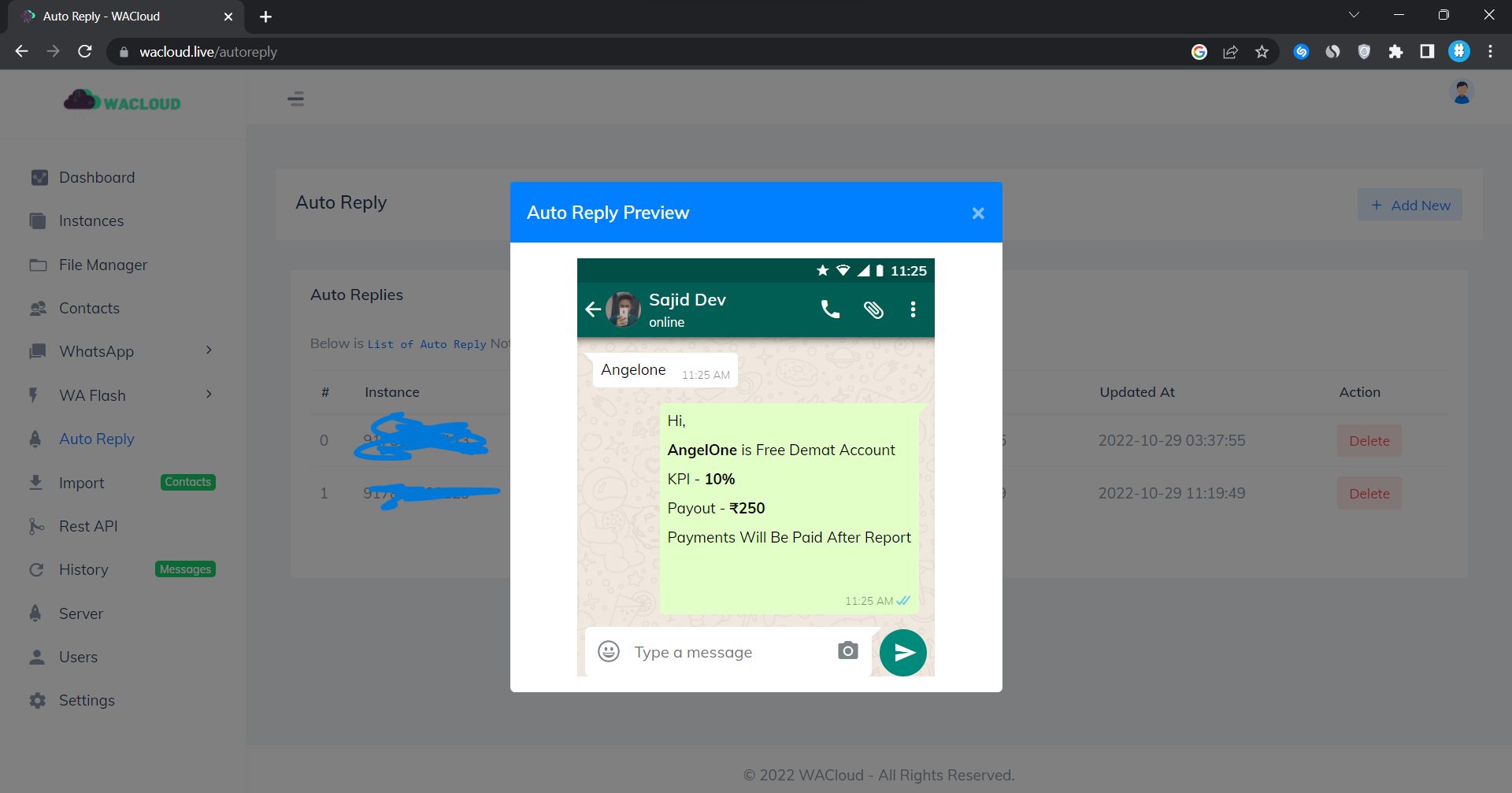This screenshot has height=793, width=1512.
Task: Click the phone call icon in chat preview
Action: [x=830, y=309]
